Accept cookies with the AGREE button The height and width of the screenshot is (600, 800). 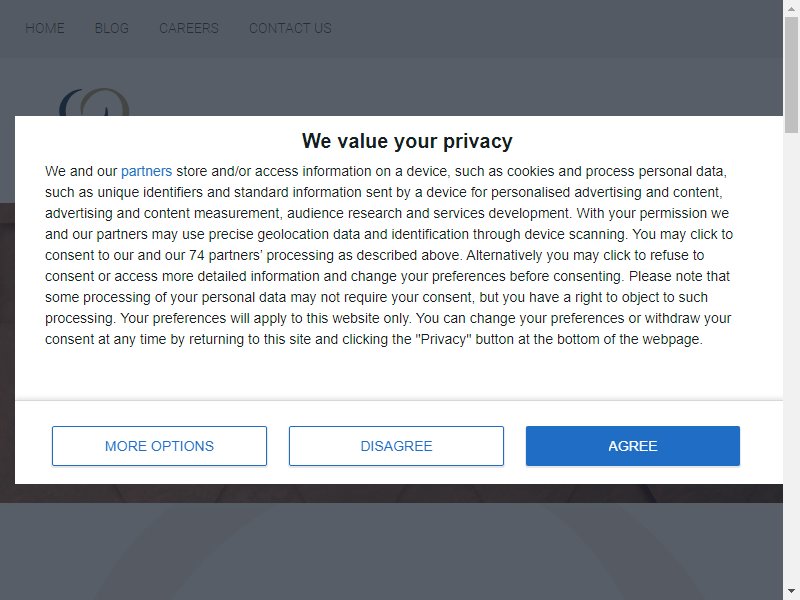point(633,446)
